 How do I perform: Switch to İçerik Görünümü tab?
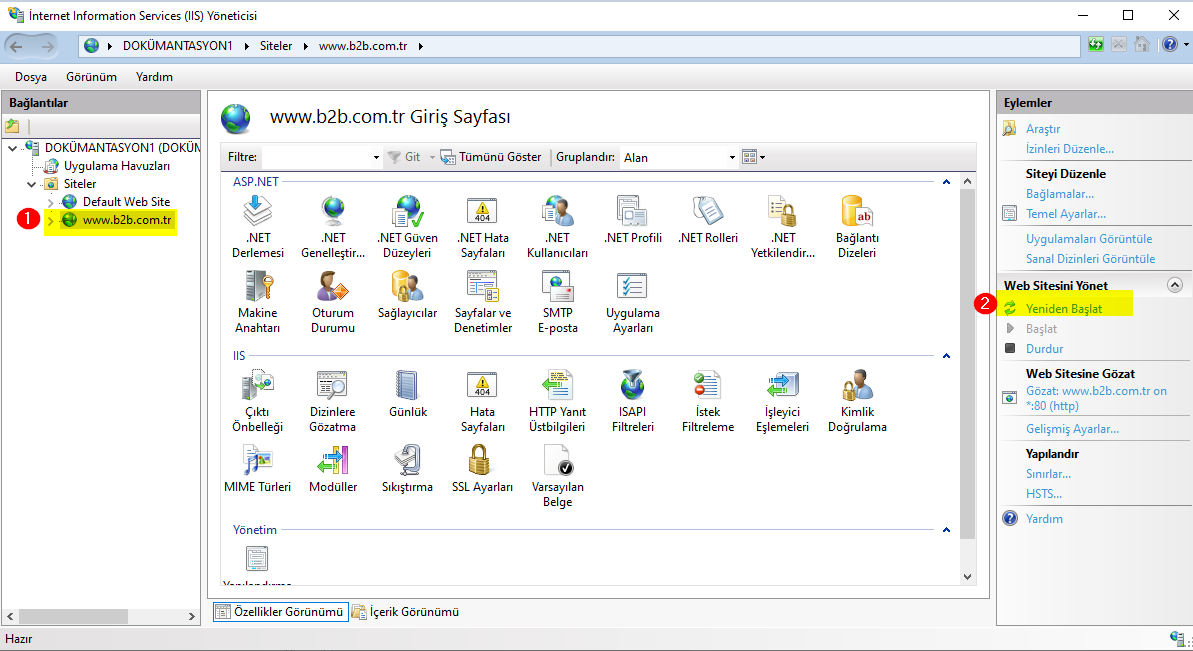[406, 612]
